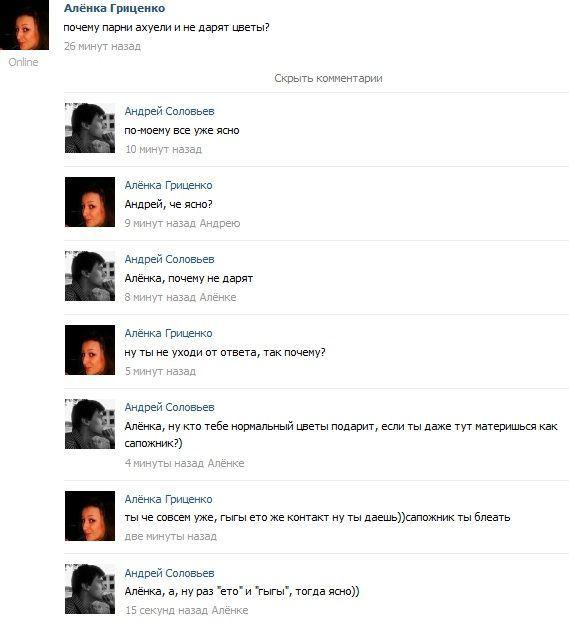This screenshot has height=625, width=569.
Task: Follow the 'Алёнке' link after '8 минут назад'
Action: click(218, 297)
